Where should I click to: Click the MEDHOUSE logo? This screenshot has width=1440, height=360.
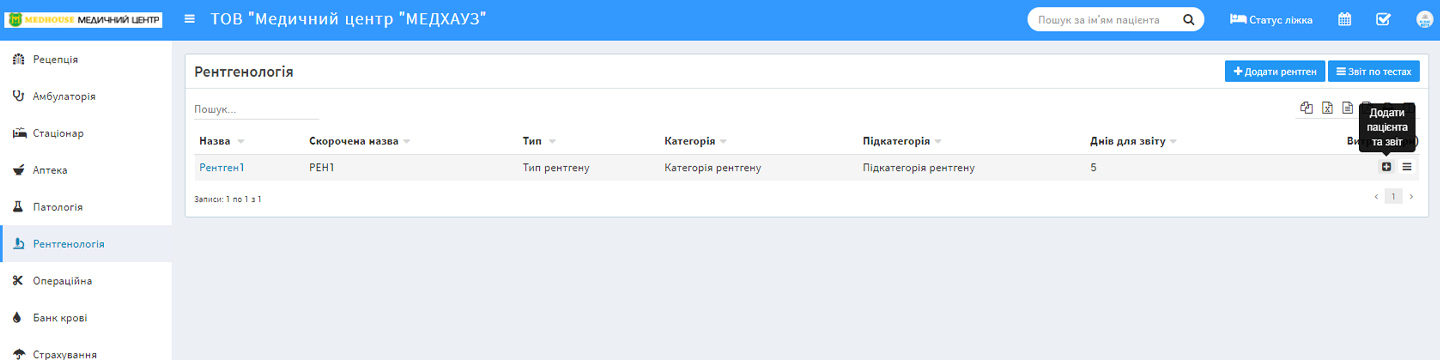pyautogui.click(x=84, y=19)
